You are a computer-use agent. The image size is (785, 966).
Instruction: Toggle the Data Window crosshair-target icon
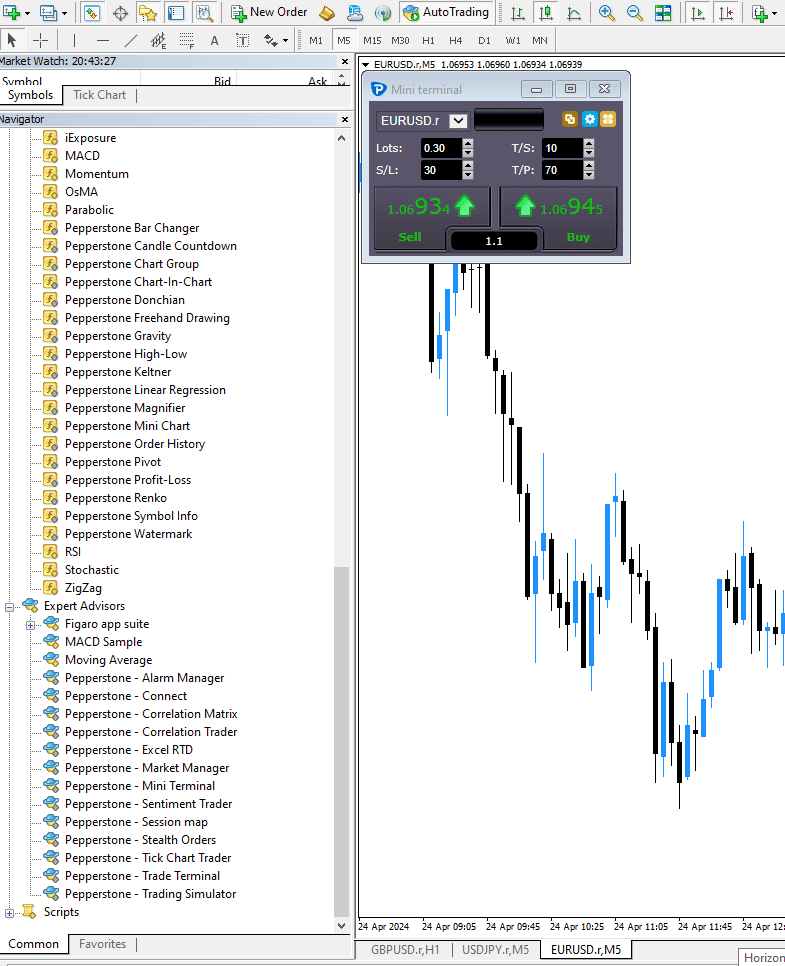(x=120, y=12)
